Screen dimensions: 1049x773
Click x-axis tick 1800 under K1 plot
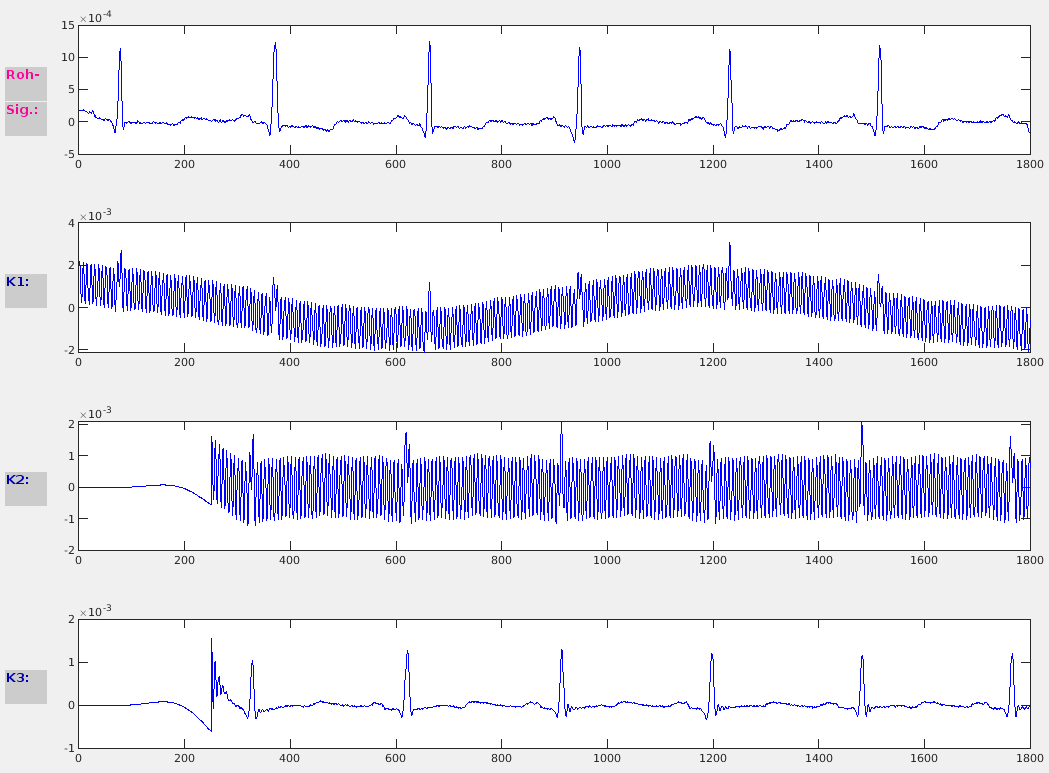point(1029,362)
